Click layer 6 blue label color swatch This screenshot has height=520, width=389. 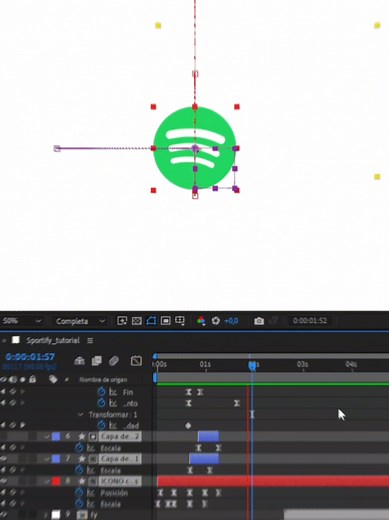pos(56,436)
